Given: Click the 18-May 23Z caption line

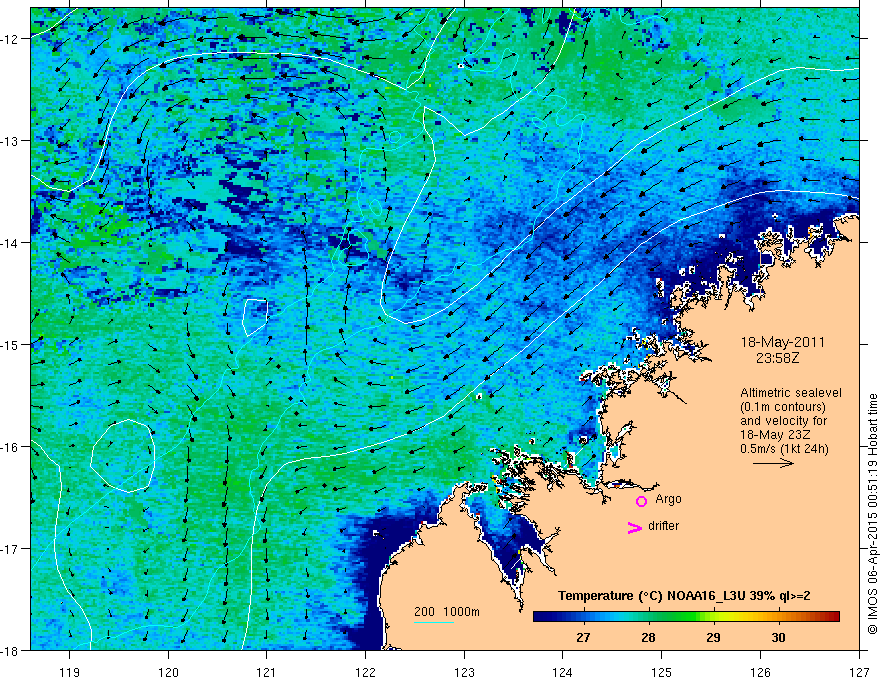Looking at the screenshot, I should tap(775, 435).
